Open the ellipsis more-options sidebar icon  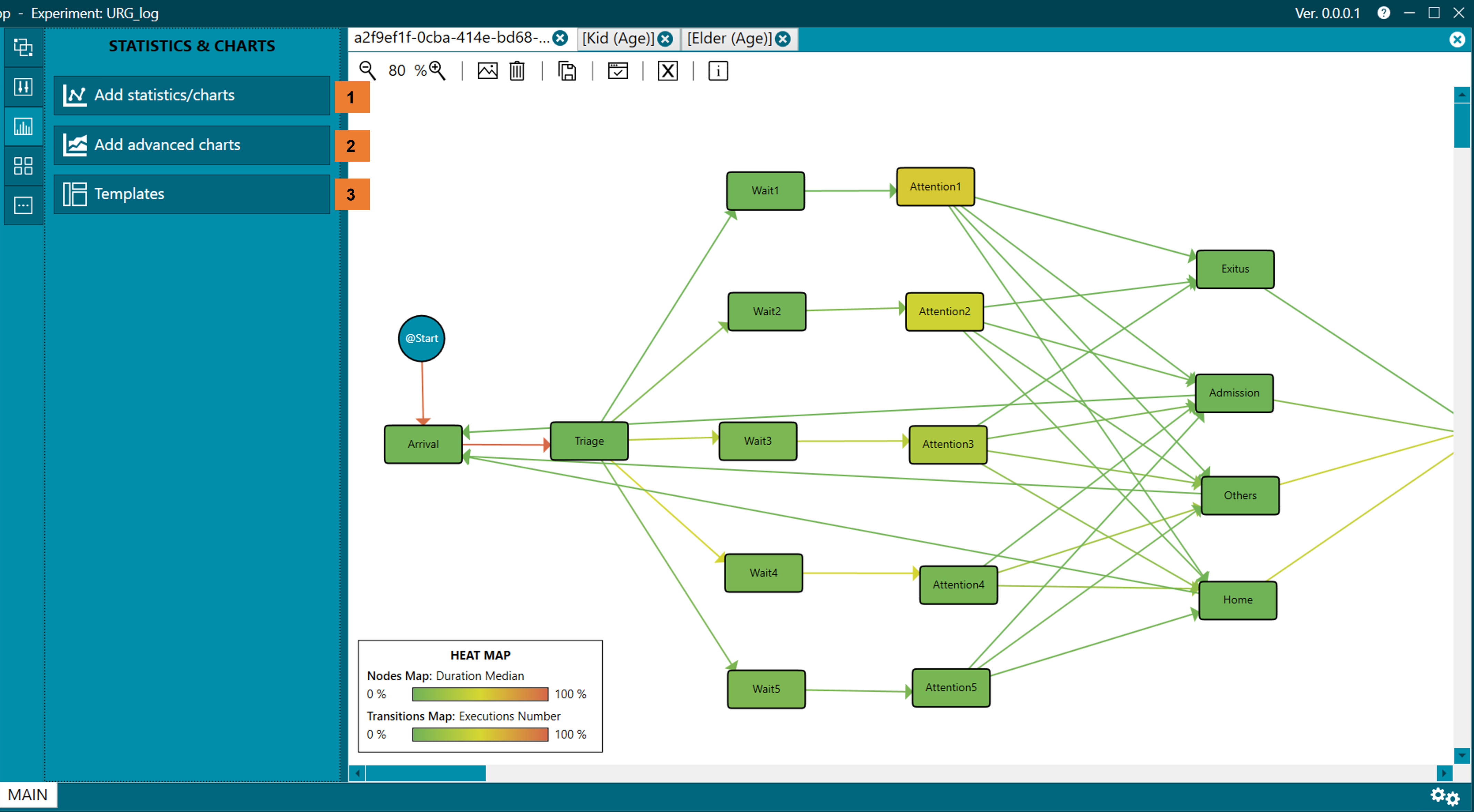click(x=23, y=205)
